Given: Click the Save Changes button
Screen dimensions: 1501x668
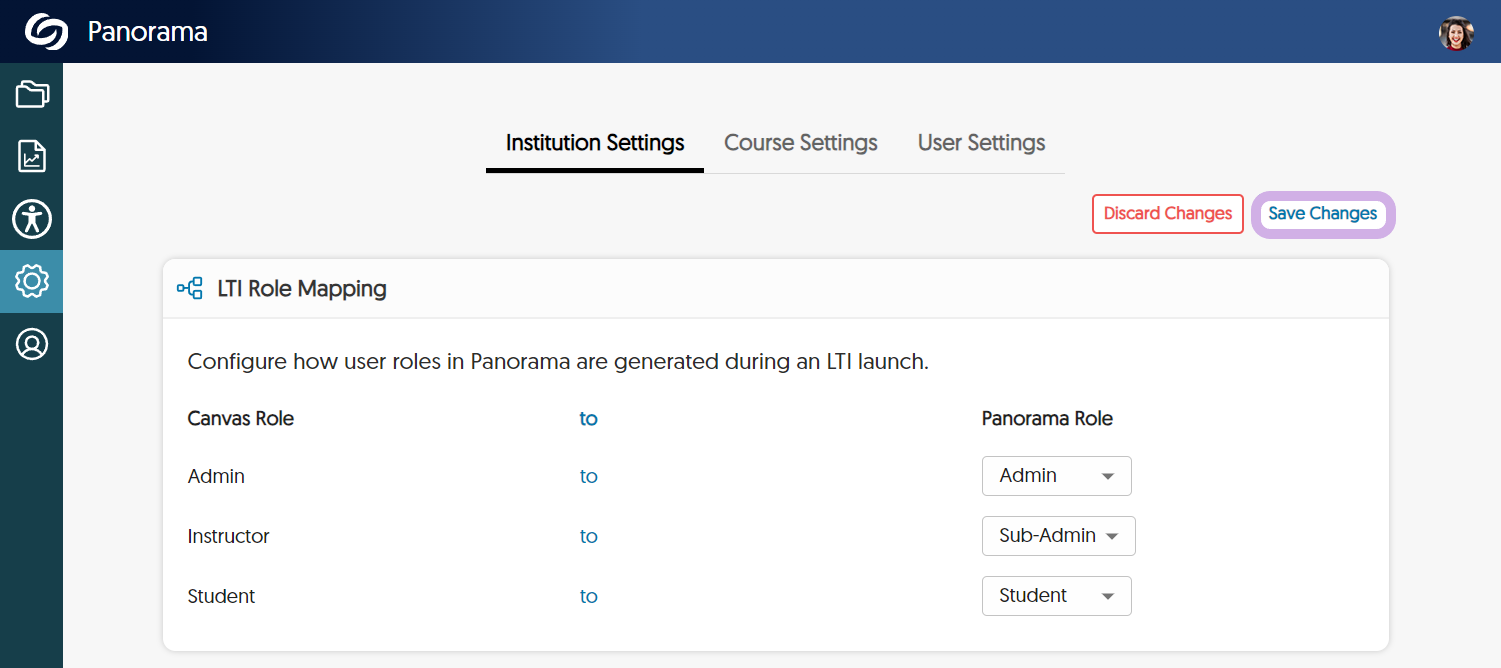Looking at the screenshot, I should 1323,214.
